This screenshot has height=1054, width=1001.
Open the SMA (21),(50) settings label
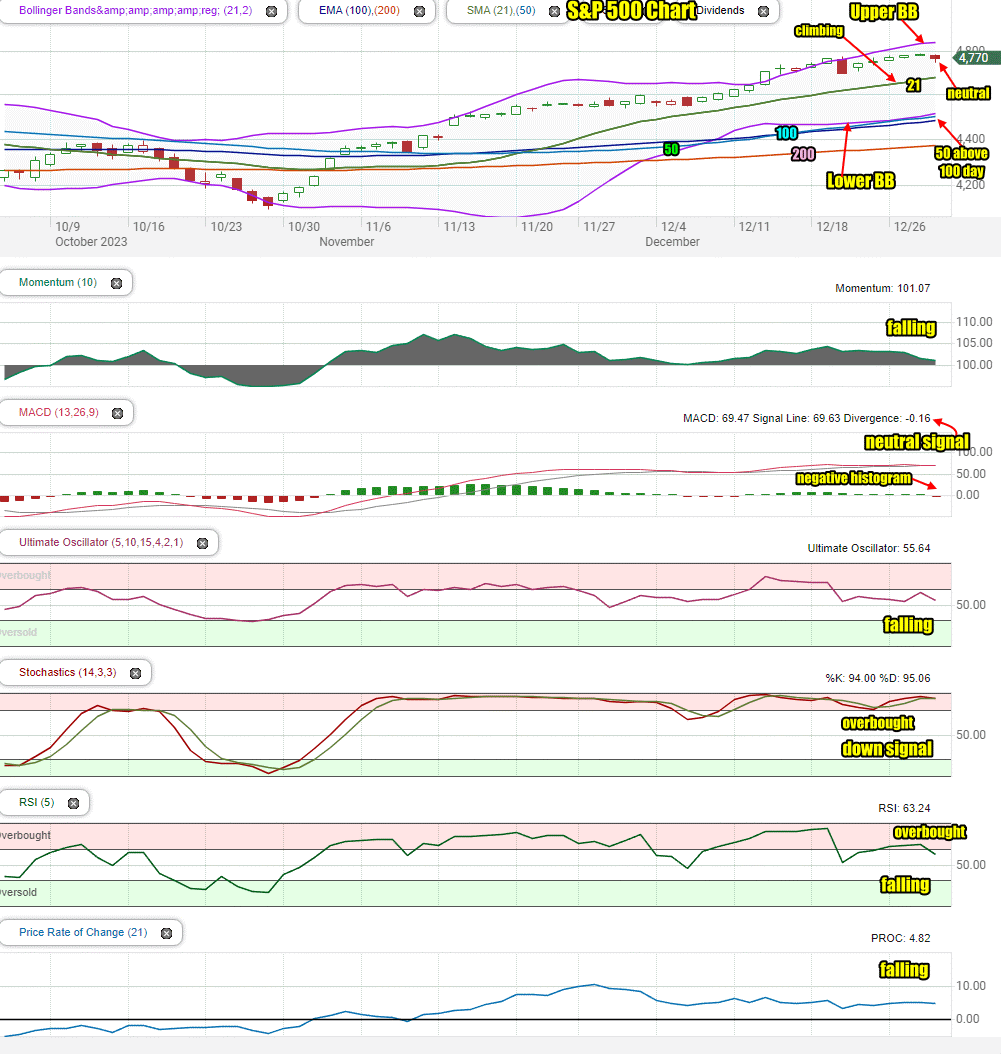tap(501, 11)
